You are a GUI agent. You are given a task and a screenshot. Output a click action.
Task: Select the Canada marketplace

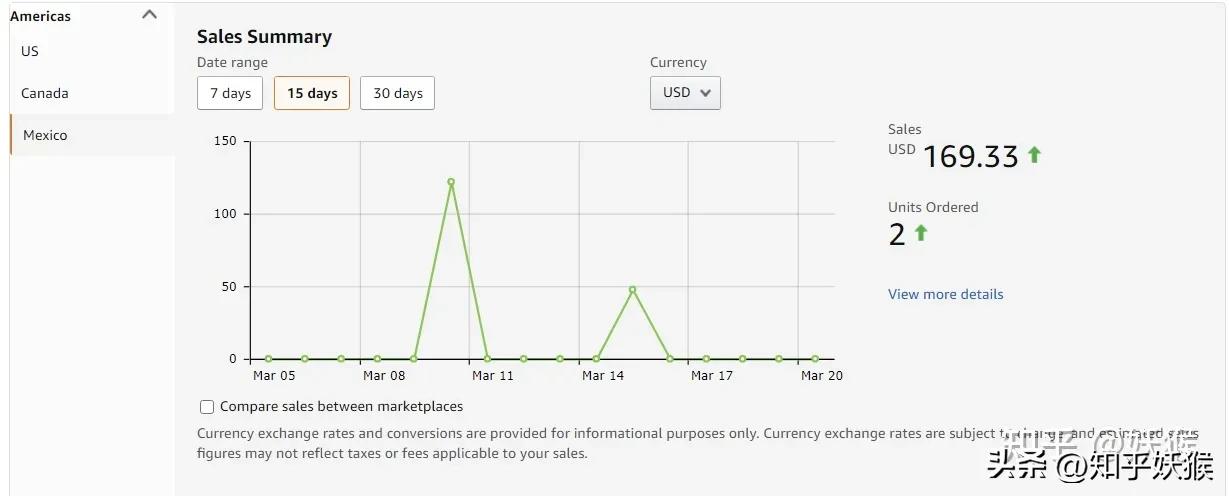point(45,93)
